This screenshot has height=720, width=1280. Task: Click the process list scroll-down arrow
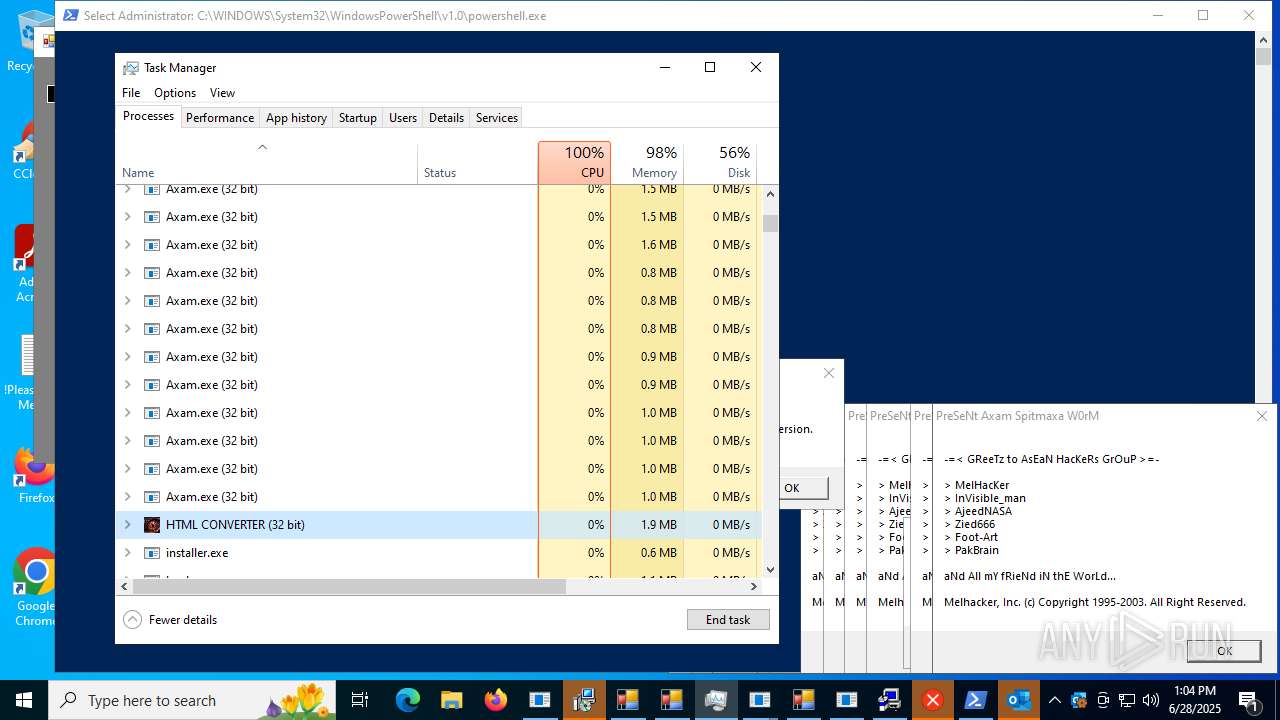(x=770, y=570)
